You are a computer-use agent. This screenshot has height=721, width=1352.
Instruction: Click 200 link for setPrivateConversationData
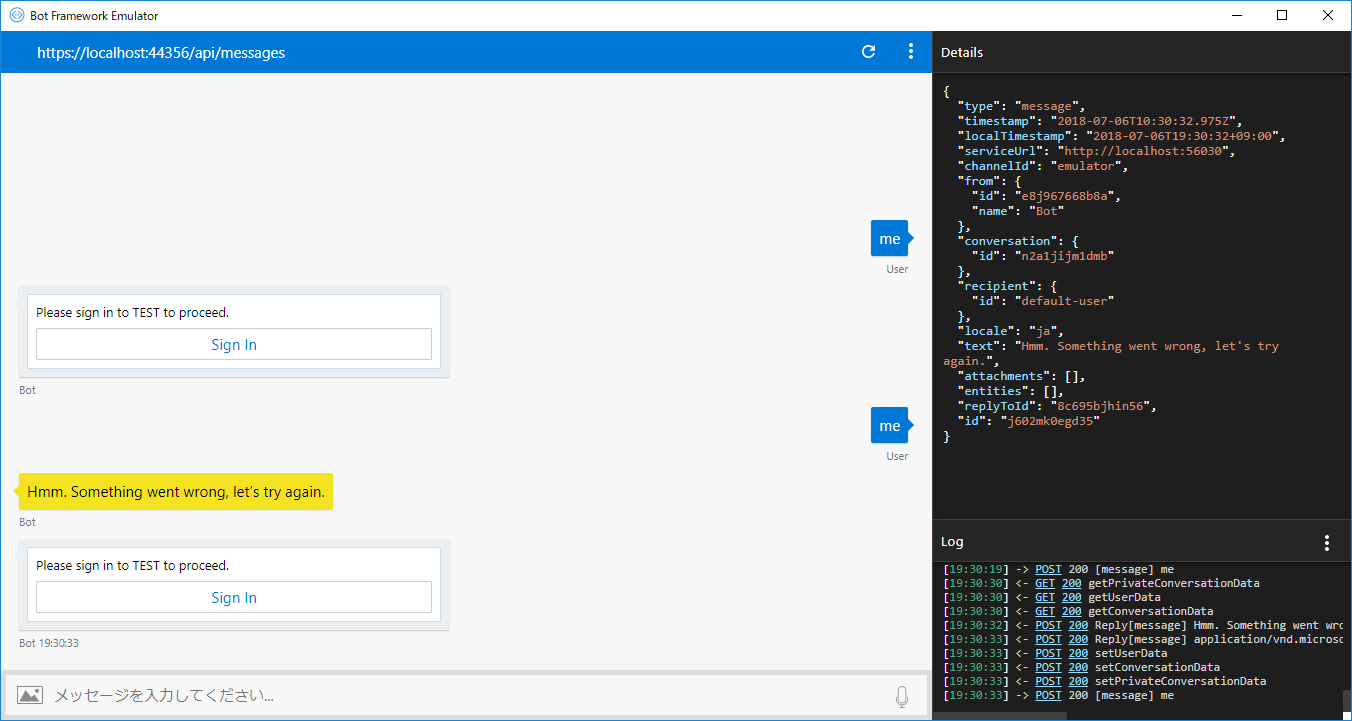[x=1078, y=681]
